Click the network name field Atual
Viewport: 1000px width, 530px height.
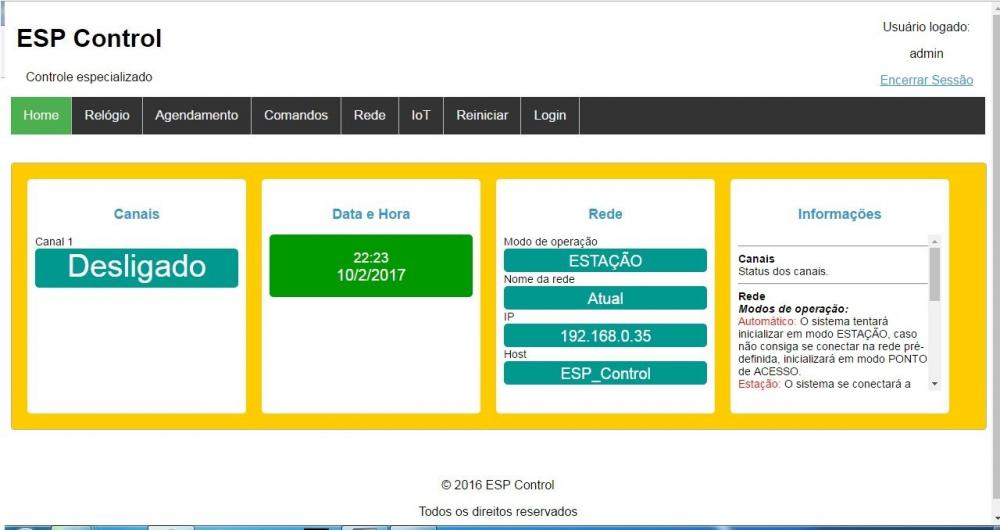tap(605, 298)
